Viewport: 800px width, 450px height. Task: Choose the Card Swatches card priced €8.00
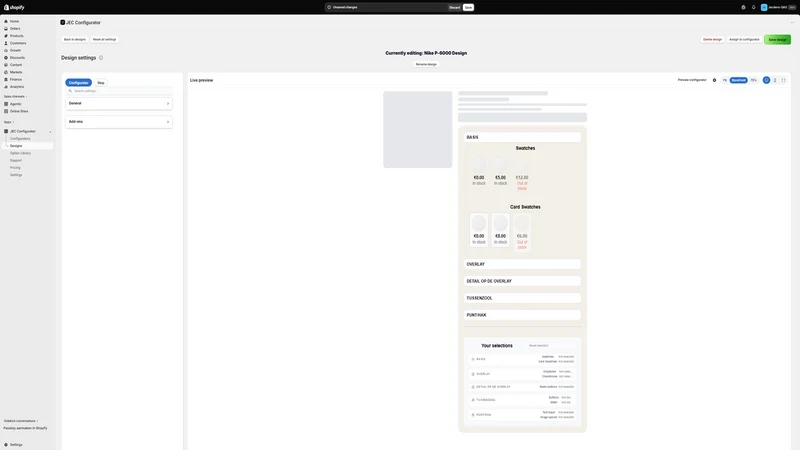point(501,230)
